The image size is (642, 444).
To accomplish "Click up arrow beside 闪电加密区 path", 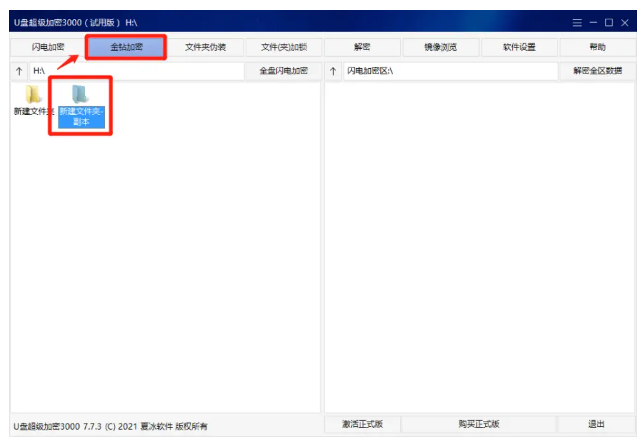I will (333, 71).
